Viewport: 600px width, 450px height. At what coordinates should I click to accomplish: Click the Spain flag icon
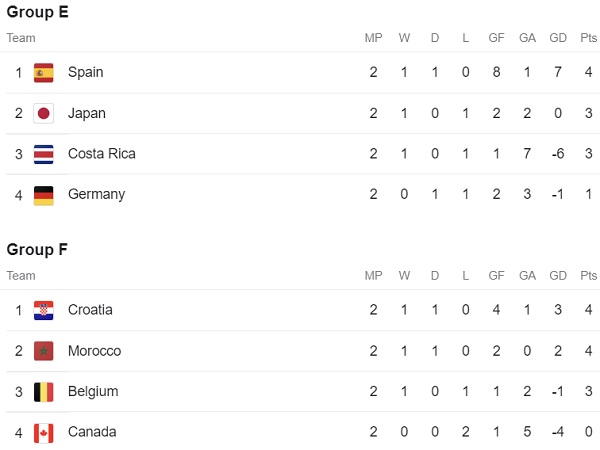point(44,73)
